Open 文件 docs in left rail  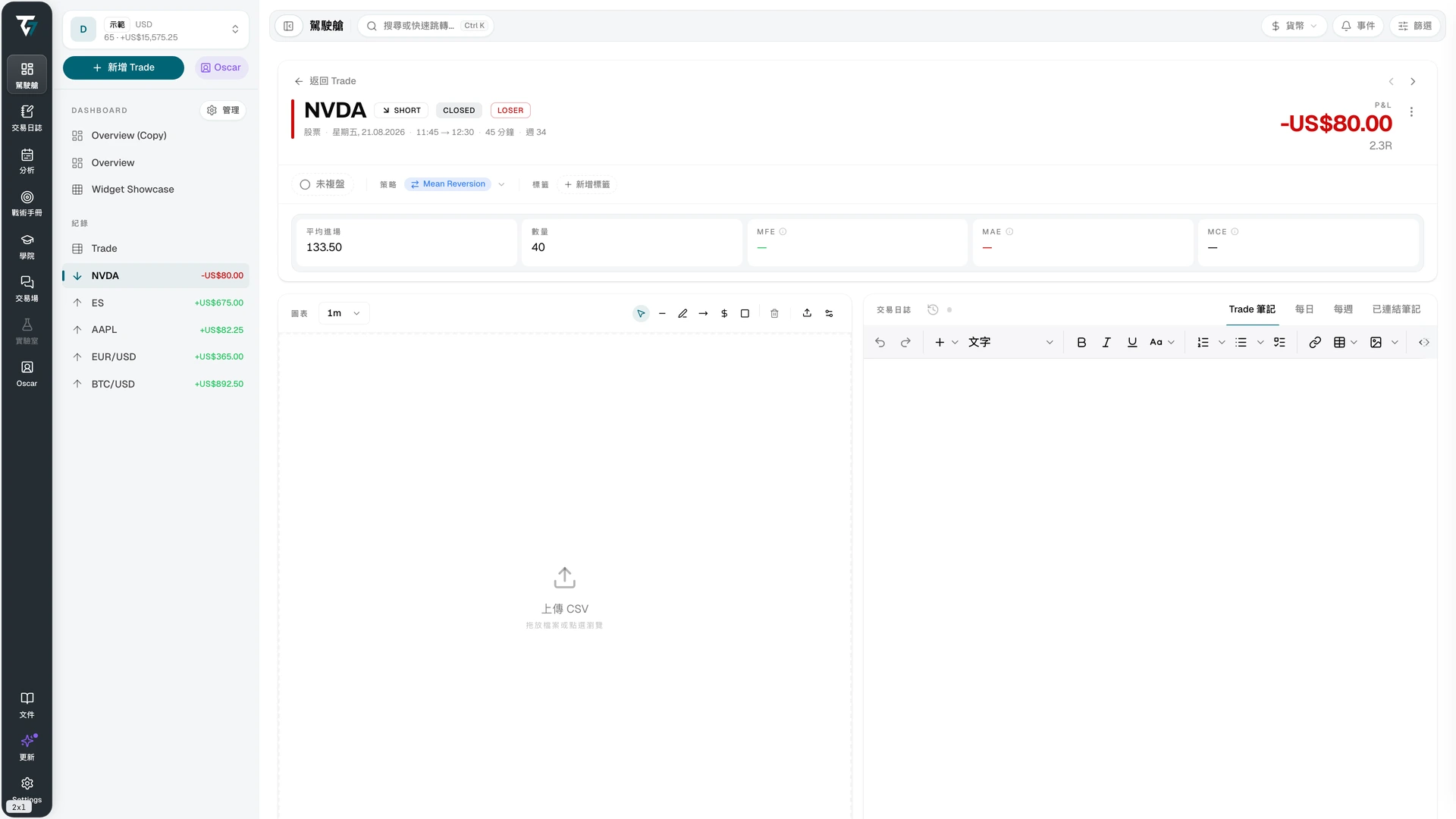[x=27, y=704]
